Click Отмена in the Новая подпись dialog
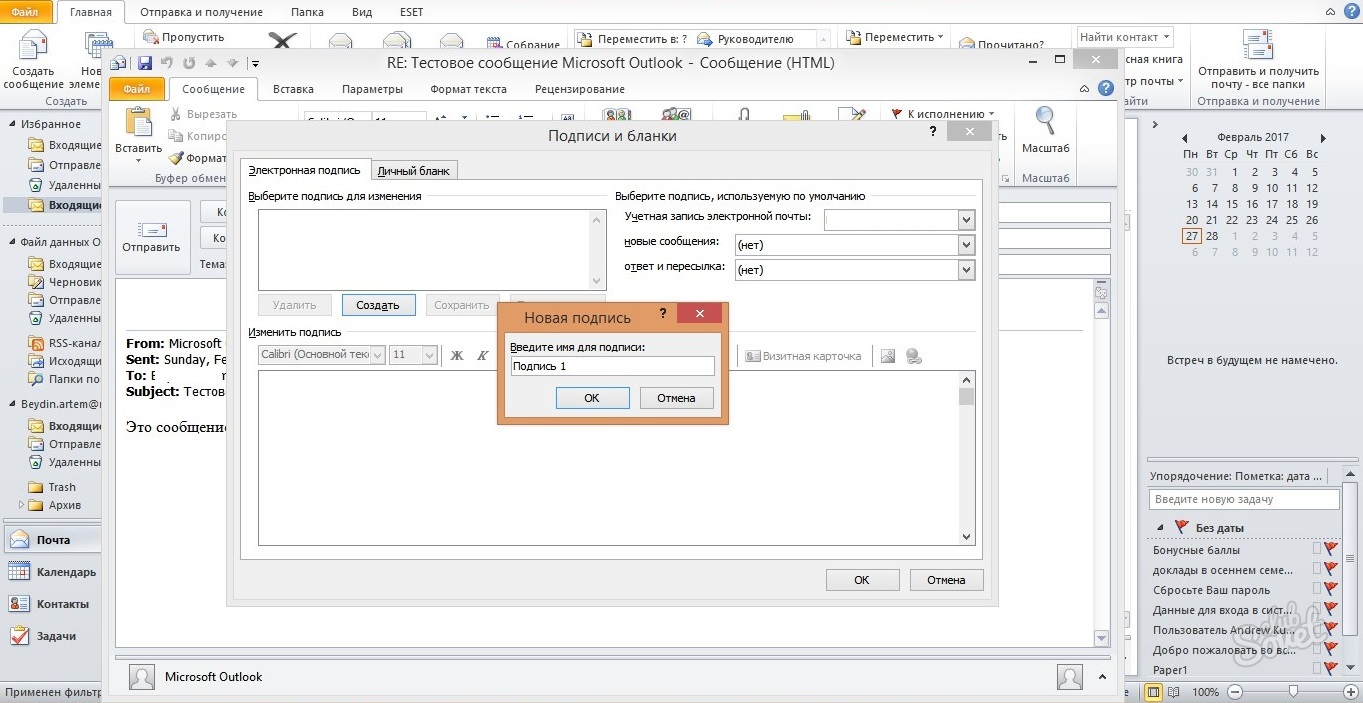 [x=676, y=398]
